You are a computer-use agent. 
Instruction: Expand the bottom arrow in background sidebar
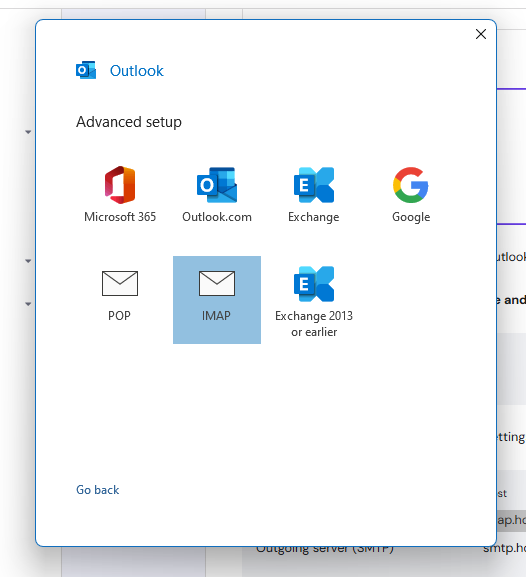pos(28,304)
